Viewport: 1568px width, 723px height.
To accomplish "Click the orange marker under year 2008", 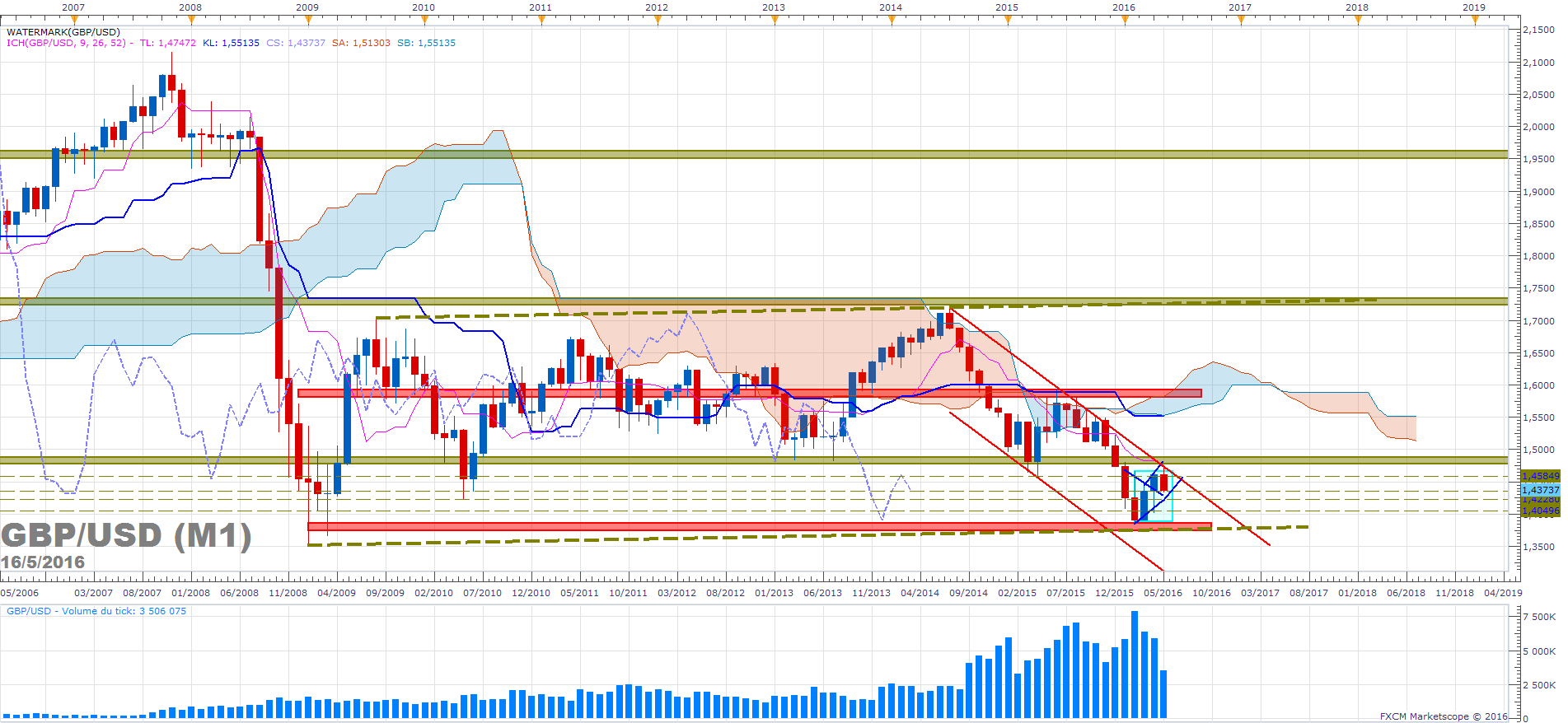I will (x=191, y=20).
